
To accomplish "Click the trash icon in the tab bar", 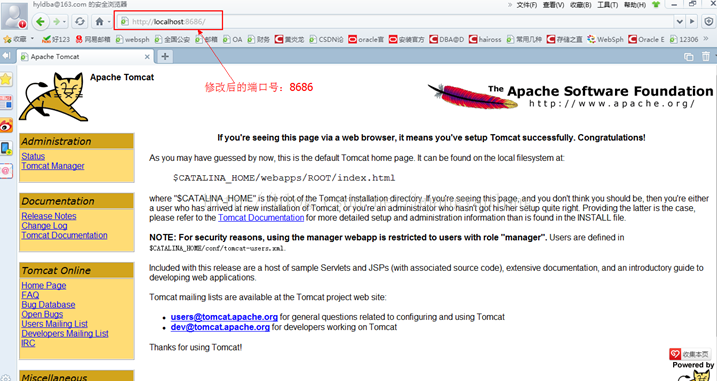I will [706, 56].
